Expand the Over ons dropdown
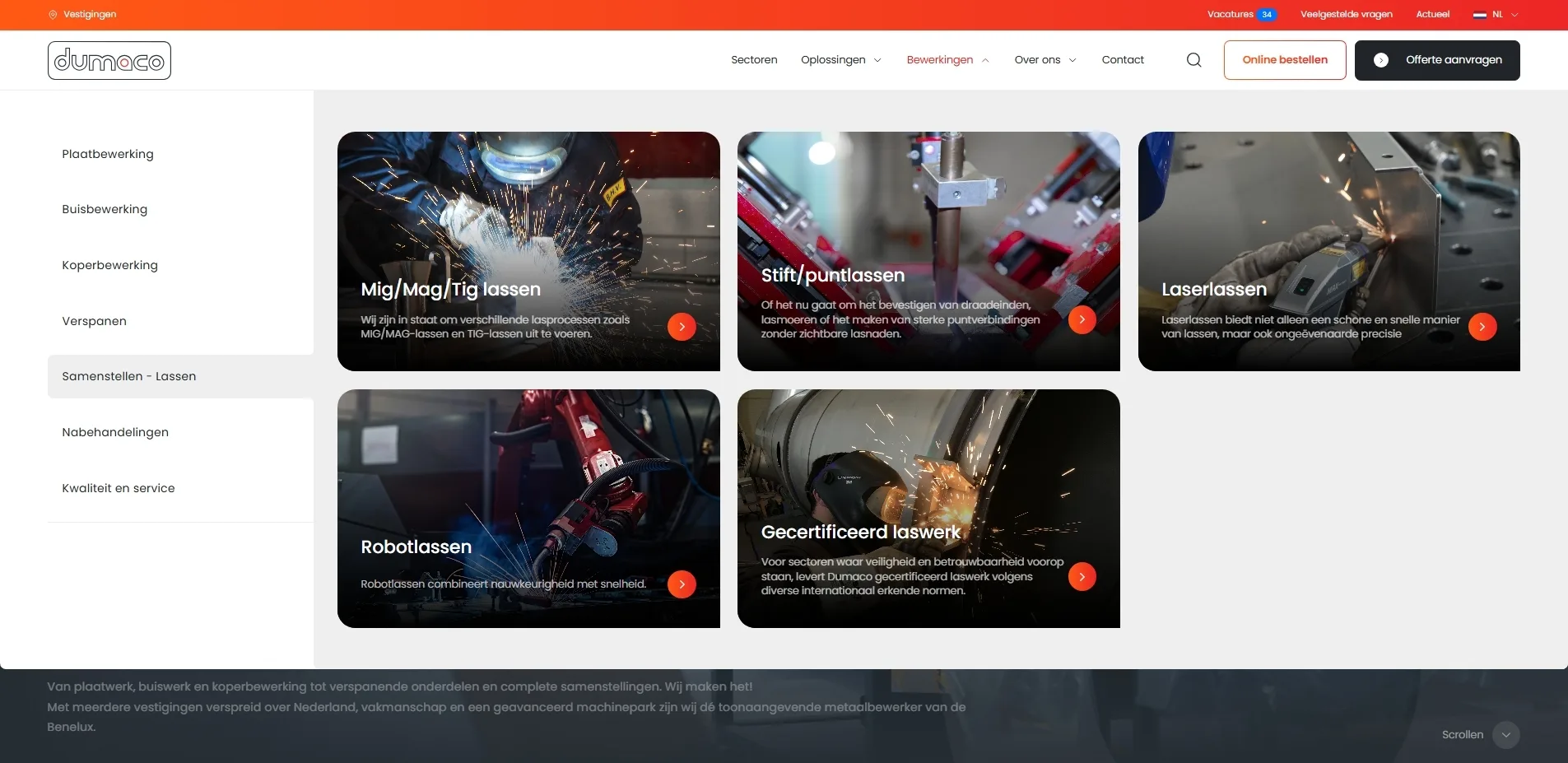 click(x=1045, y=60)
